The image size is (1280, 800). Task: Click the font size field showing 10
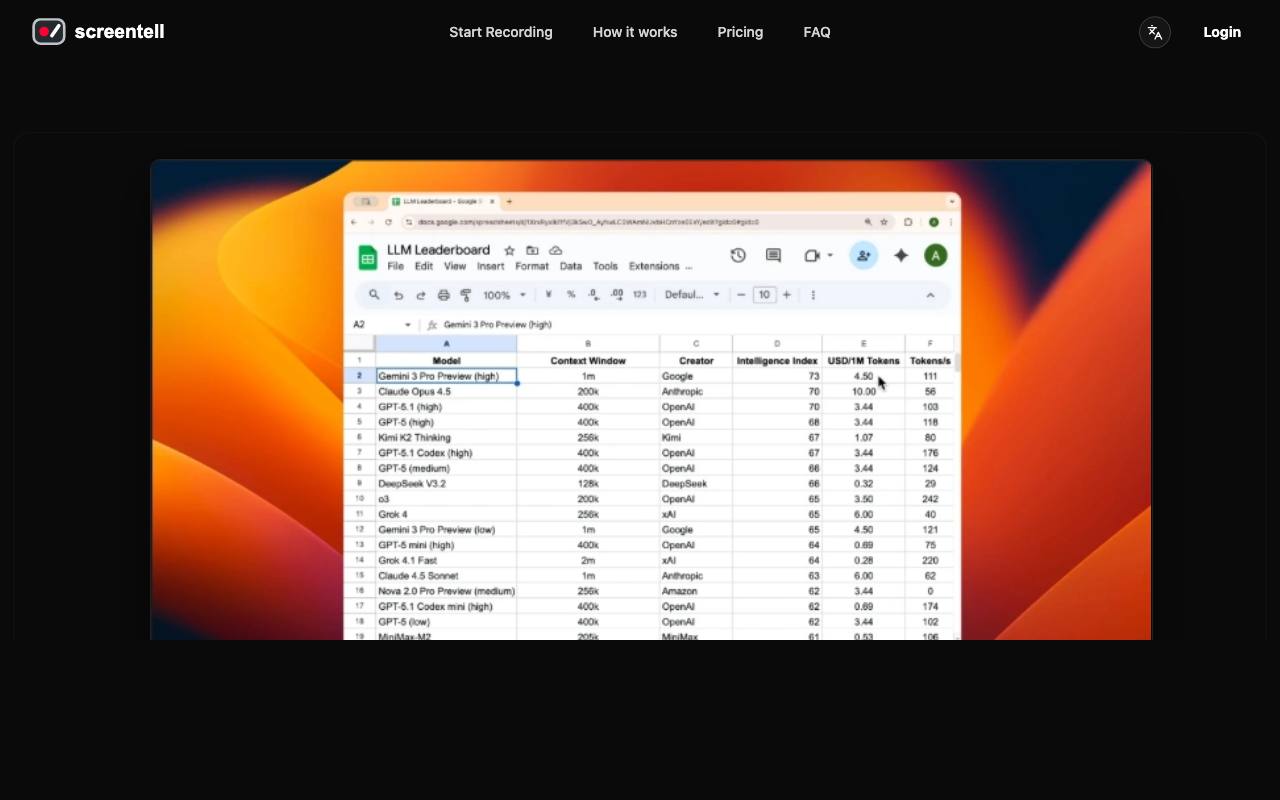click(764, 295)
